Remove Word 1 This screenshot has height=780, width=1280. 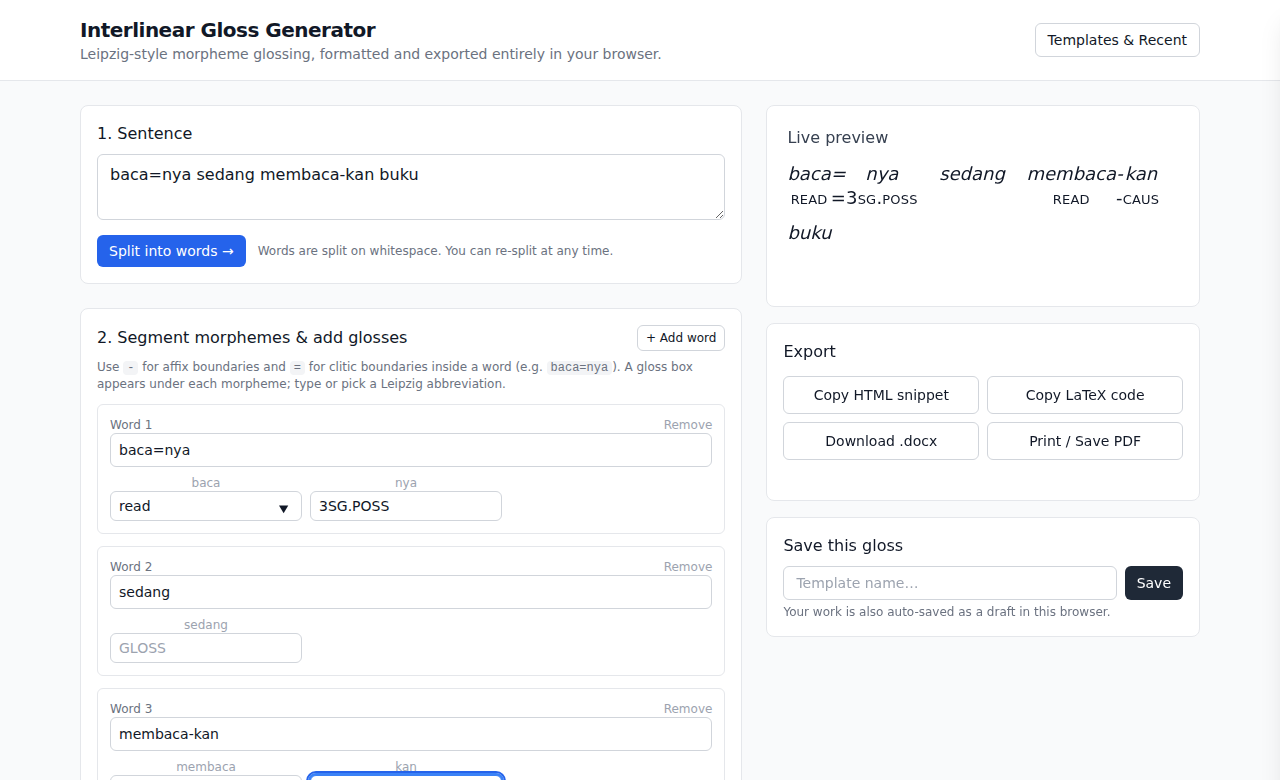pyautogui.click(x=688, y=425)
